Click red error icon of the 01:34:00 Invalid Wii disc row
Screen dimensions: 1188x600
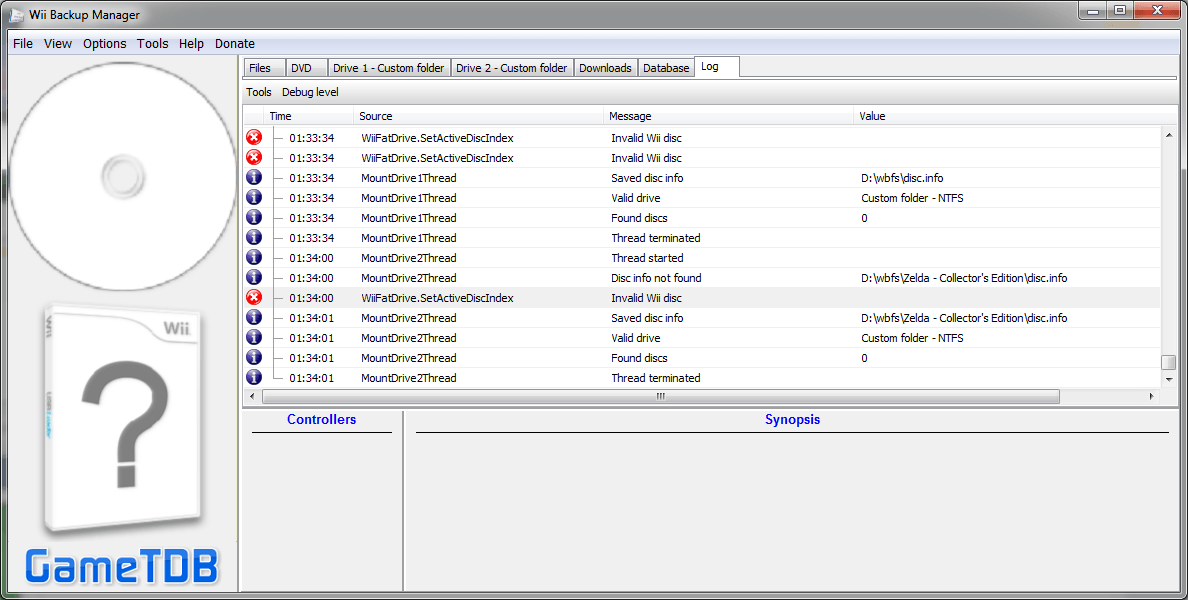[x=254, y=297]
